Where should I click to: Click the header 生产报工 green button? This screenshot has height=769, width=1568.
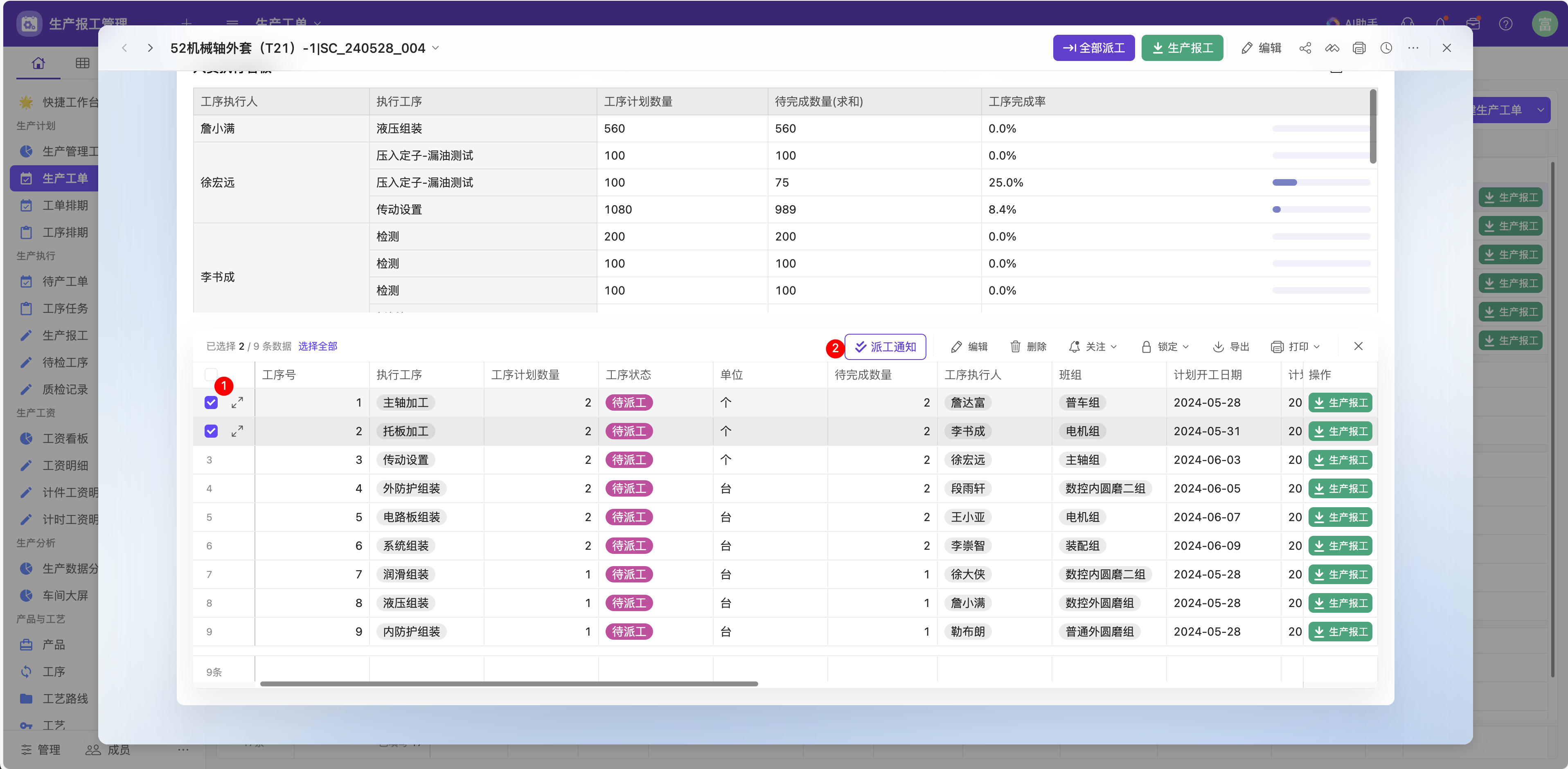tap(1182, 48)
